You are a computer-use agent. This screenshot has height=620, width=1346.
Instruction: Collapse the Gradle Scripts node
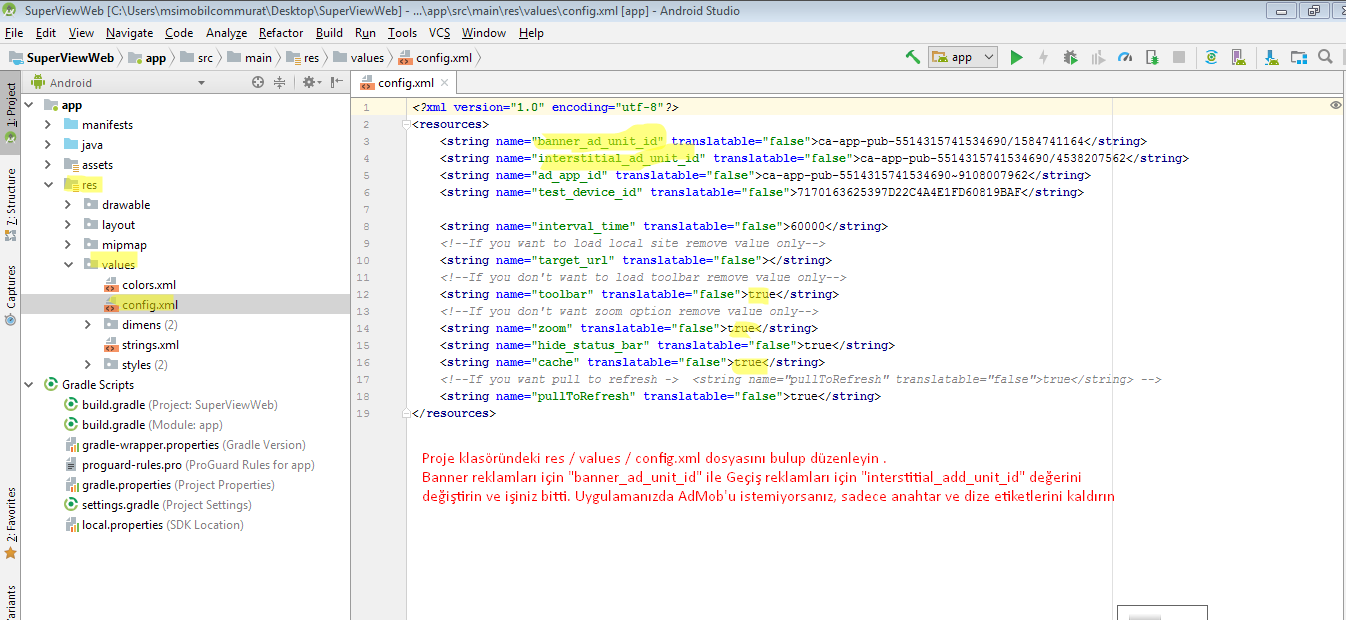(28, 385)
